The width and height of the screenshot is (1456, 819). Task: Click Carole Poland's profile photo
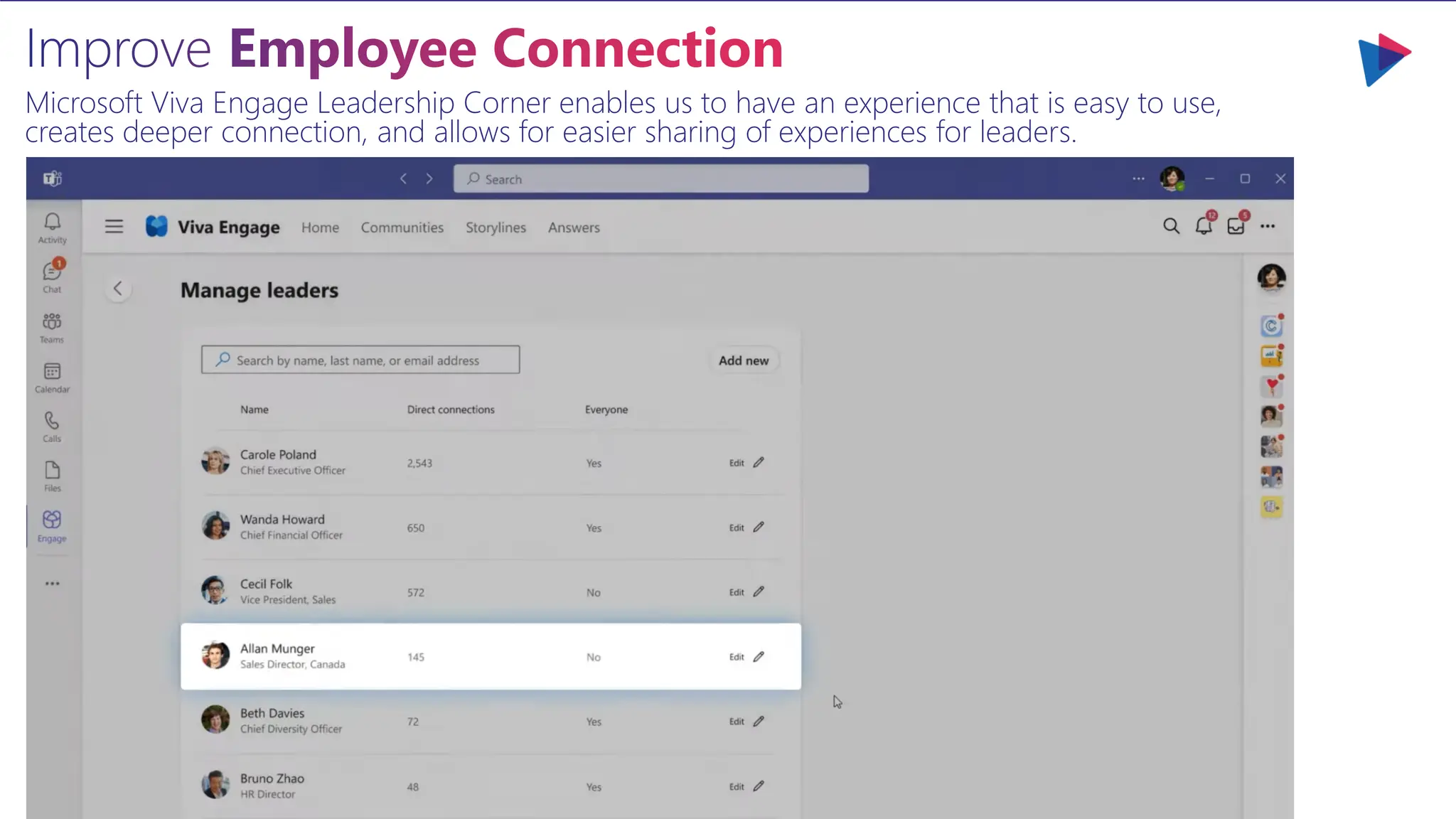[x=215, y=461]
